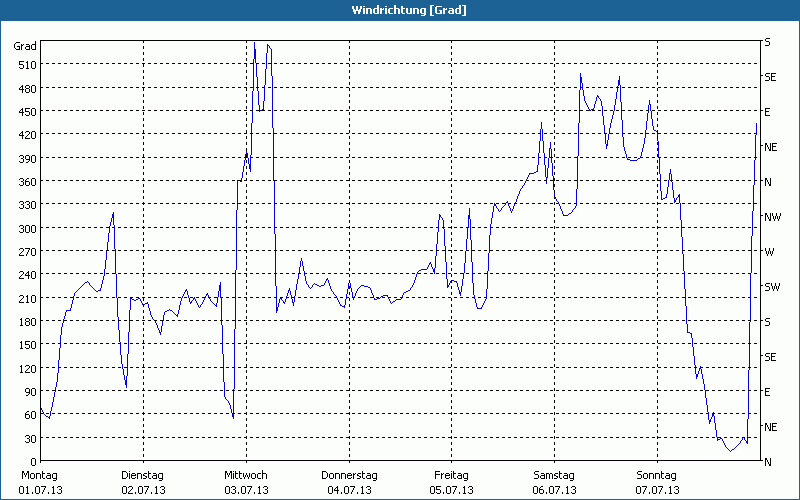Click the 150 y-axis value
The height and width of the screenshot is (500, 800).
click(x=28, y=345)
